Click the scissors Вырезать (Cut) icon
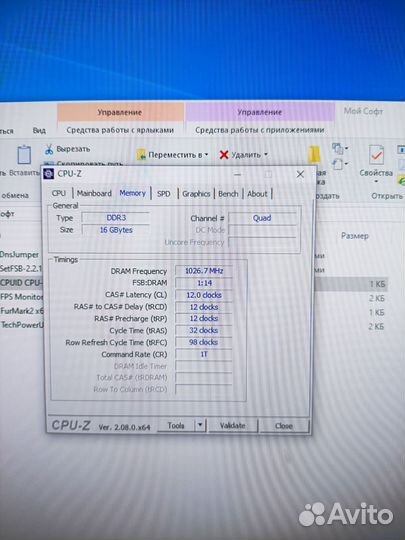 tap(49, 149)
